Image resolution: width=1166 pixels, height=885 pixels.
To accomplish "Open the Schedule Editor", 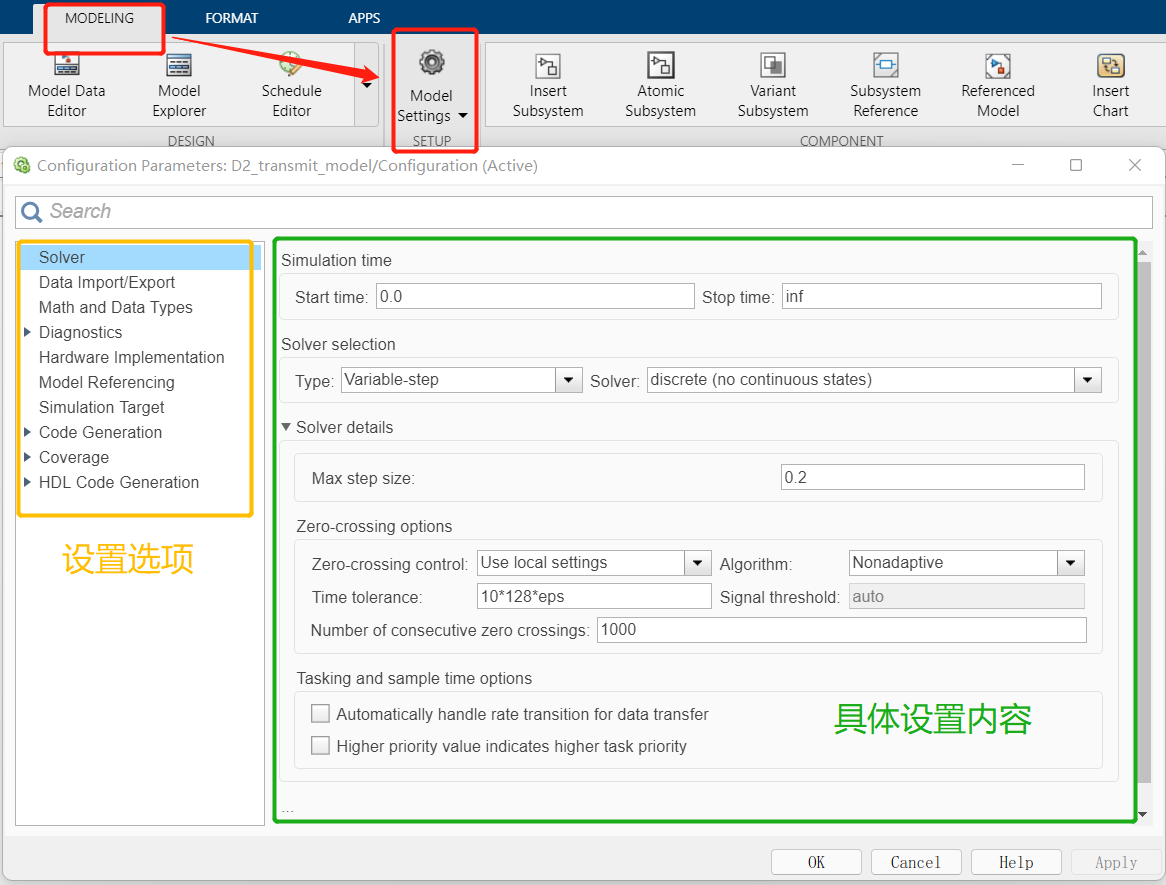I will coord(292,86).
